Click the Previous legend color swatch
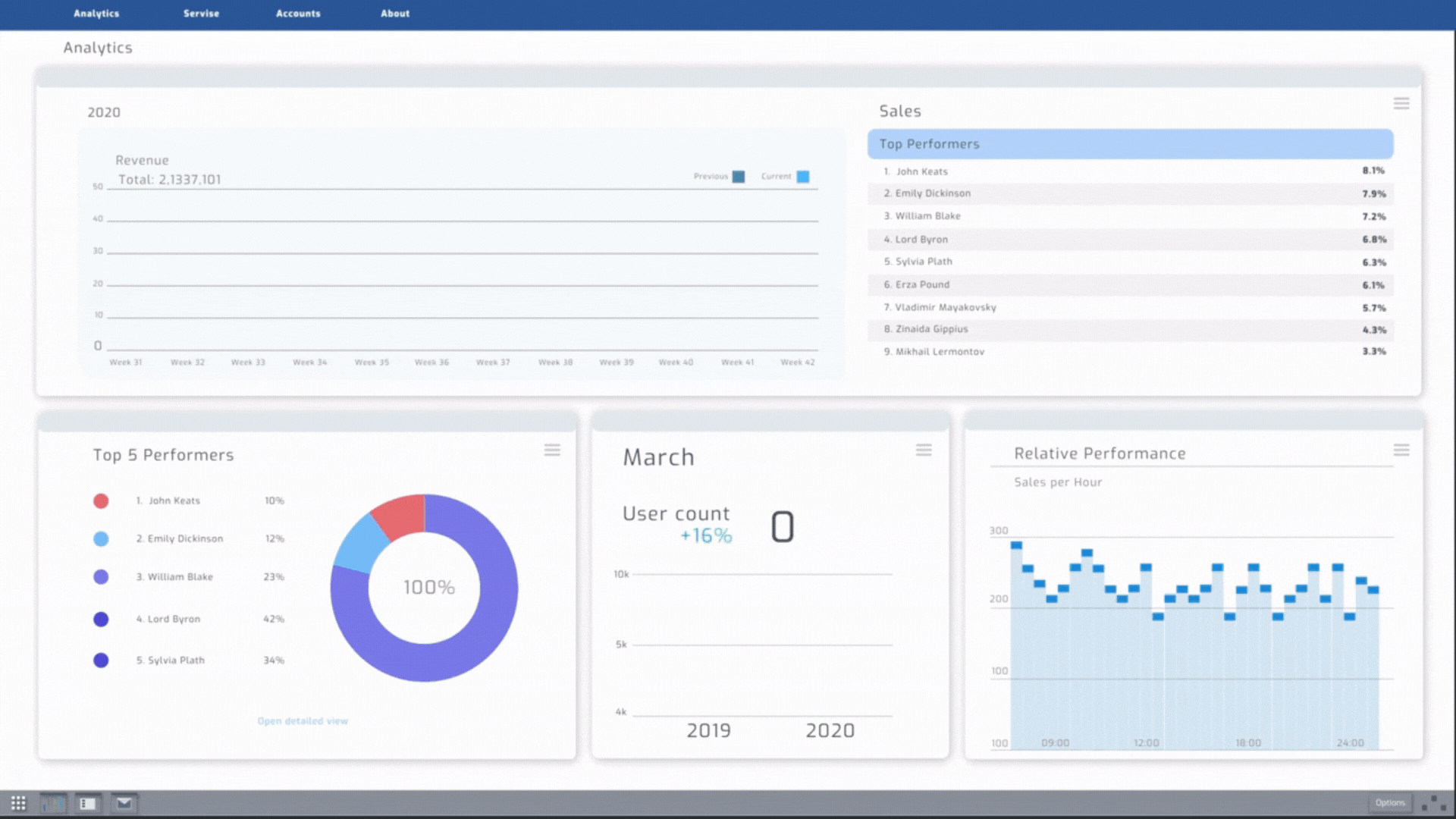 [x=739, y=177]
